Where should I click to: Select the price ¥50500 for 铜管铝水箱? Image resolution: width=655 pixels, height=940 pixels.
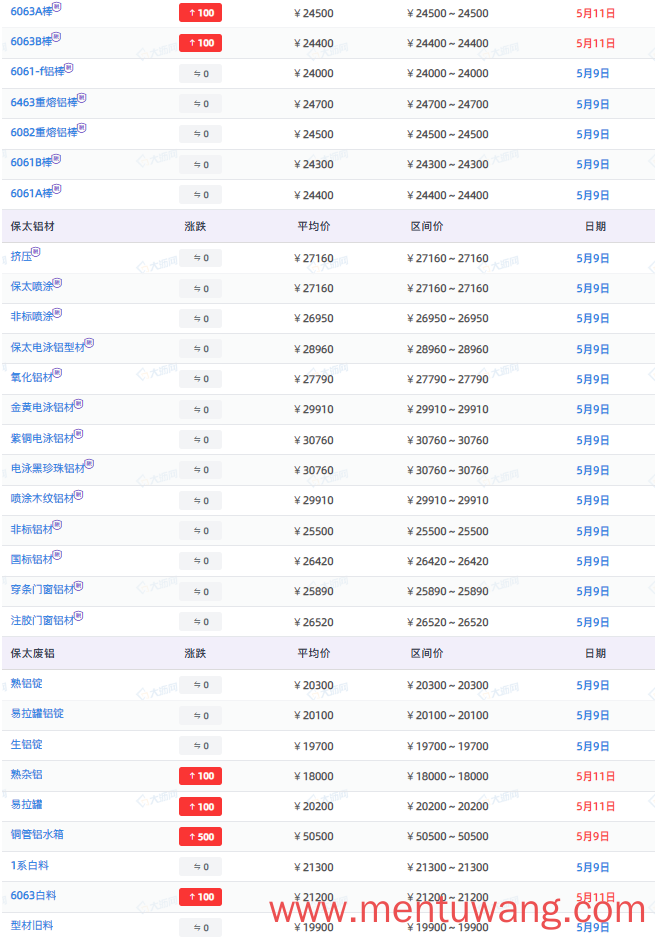314,836
